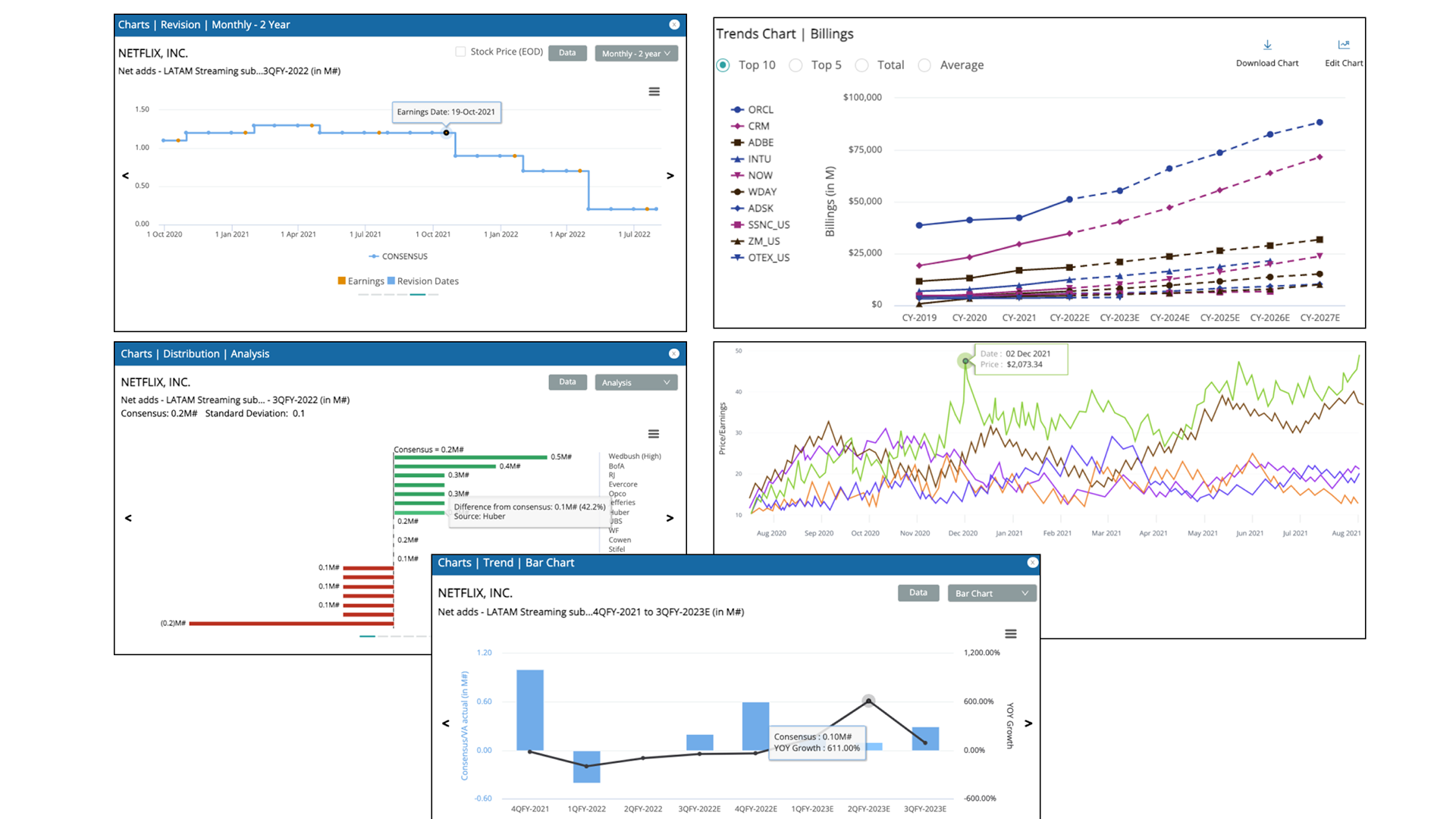Toggle CRM legend series
The height and width of the screenshot is (819, 1456).
click(750, 127)
